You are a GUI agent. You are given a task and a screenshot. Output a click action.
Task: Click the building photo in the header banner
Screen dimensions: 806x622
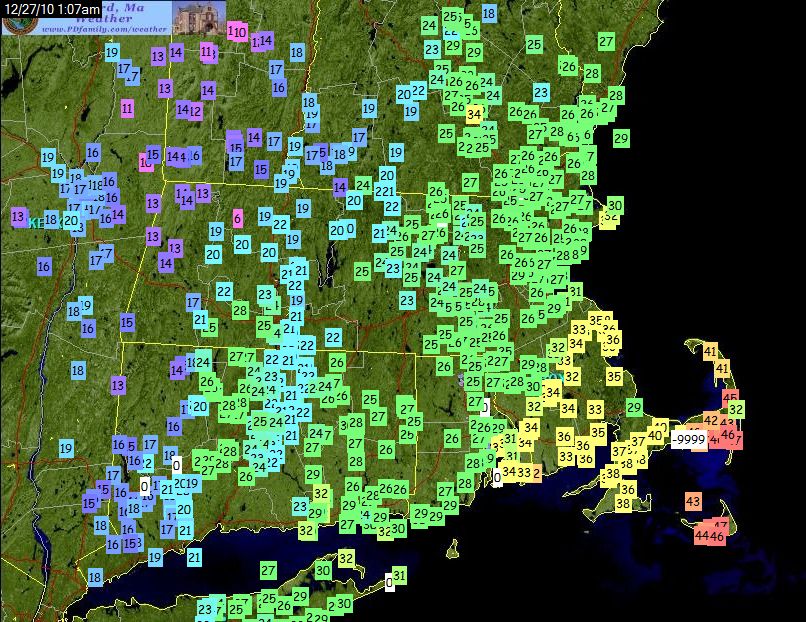tap(198, 18)
